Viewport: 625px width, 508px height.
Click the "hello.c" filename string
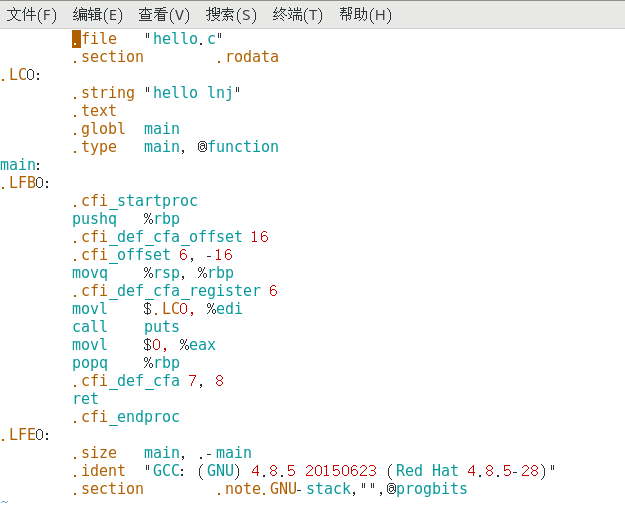coord(183,39)
